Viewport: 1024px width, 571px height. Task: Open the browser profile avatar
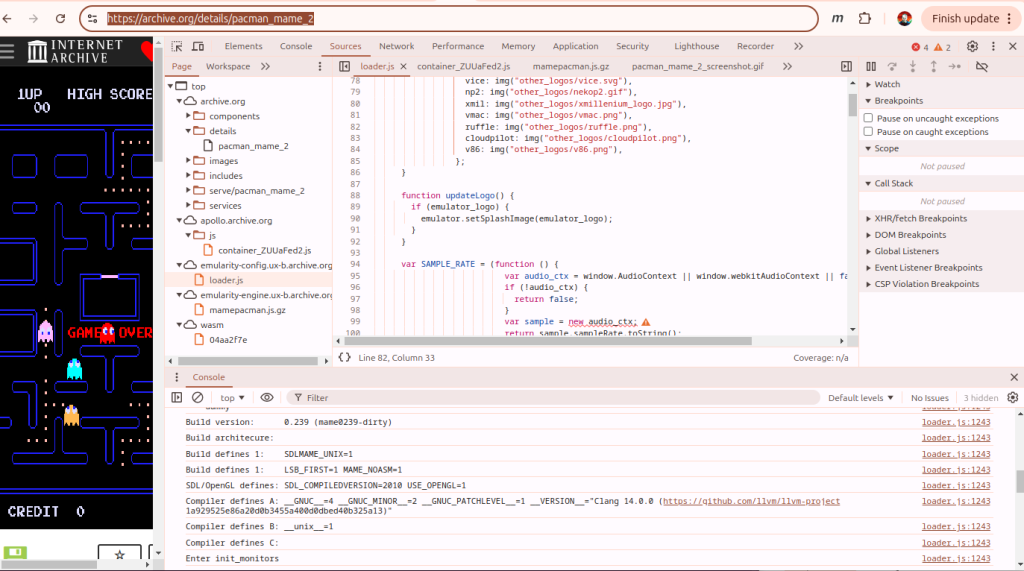click(x=904, y=18)
